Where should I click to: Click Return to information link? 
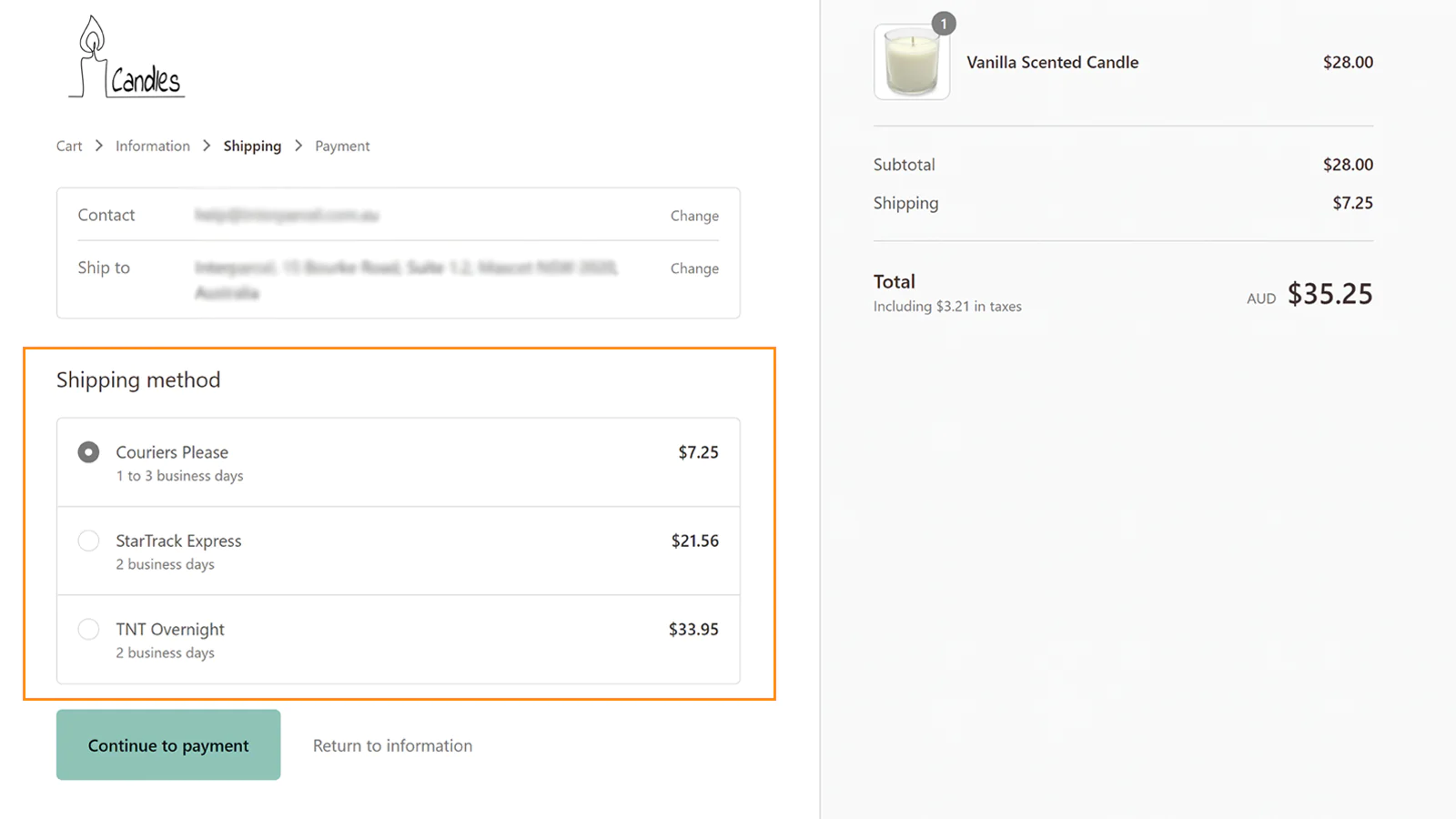tap(392, 745)
